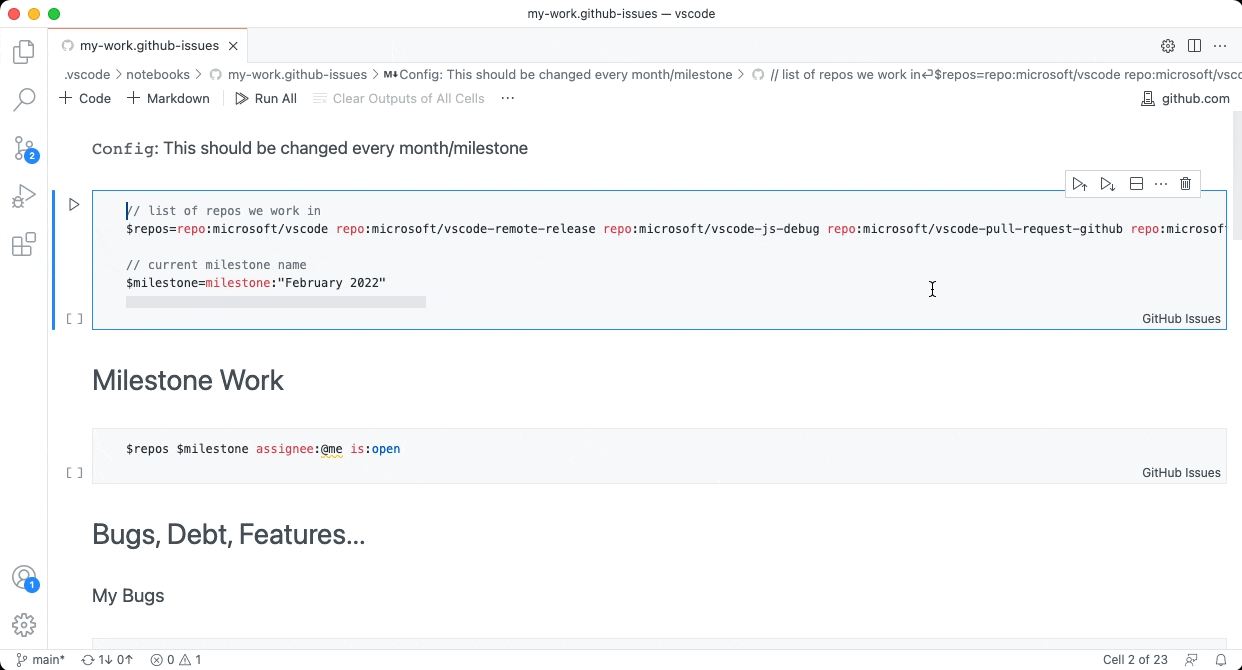The width and height of the screenshot is (1242, 670).
Task: Add a new Markdown cell
Action: point(168,98)
